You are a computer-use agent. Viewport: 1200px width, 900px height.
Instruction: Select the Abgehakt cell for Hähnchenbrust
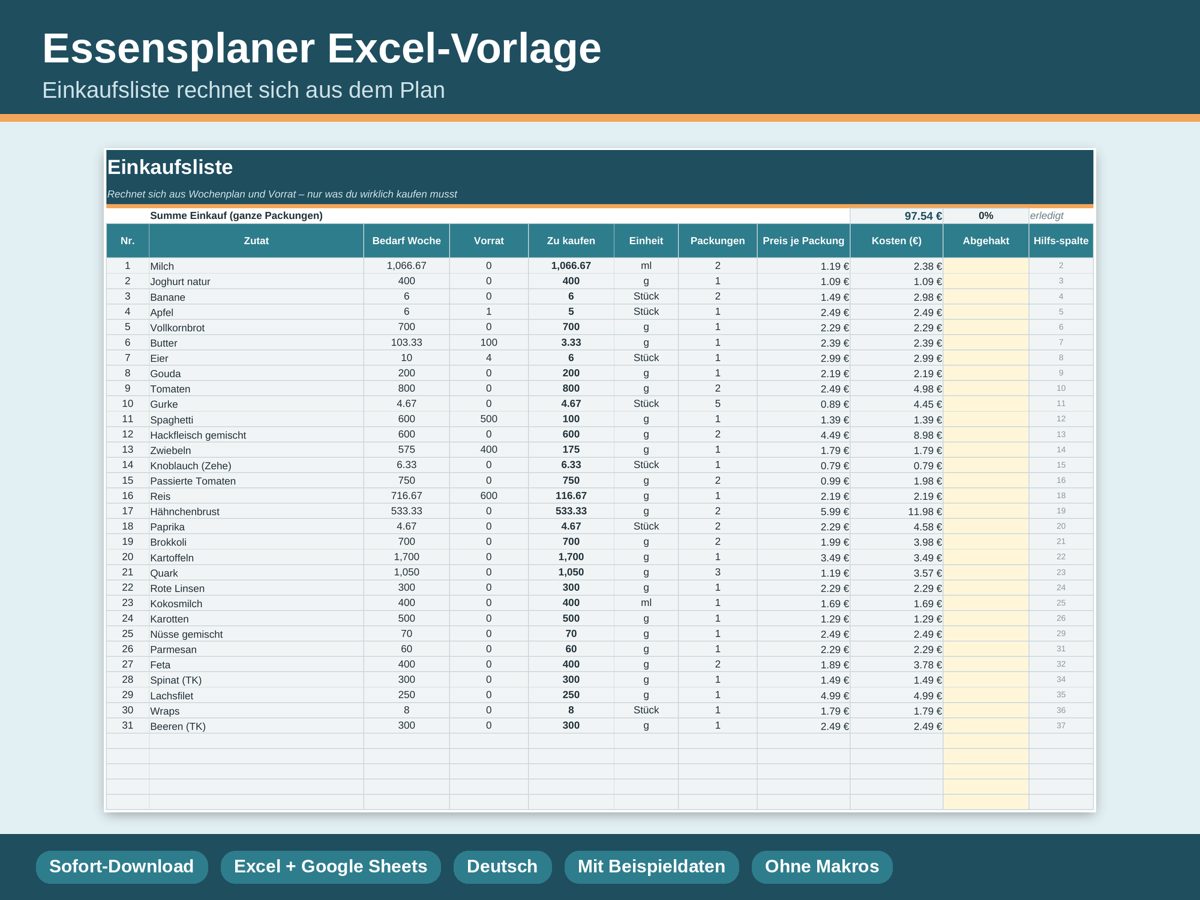[986, 511]
